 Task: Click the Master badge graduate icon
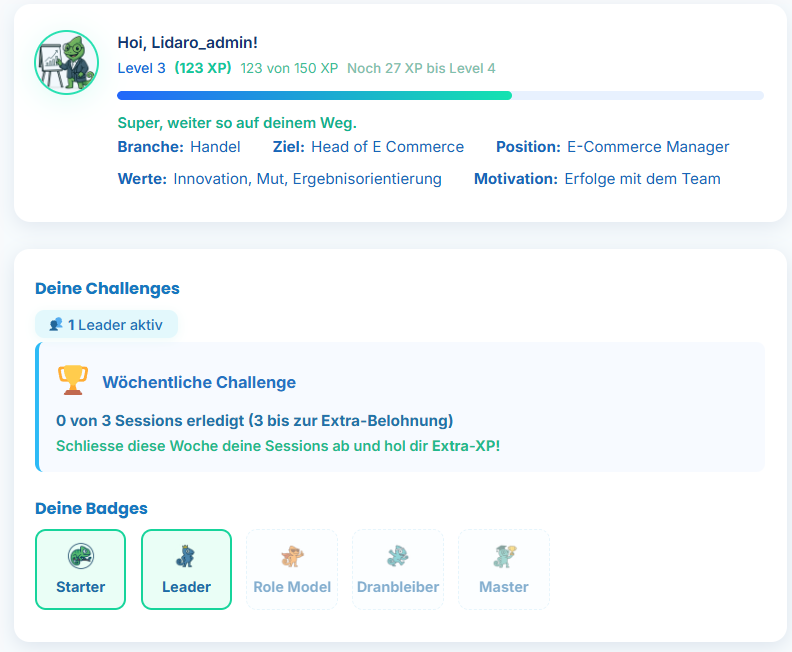click(504, 556)
